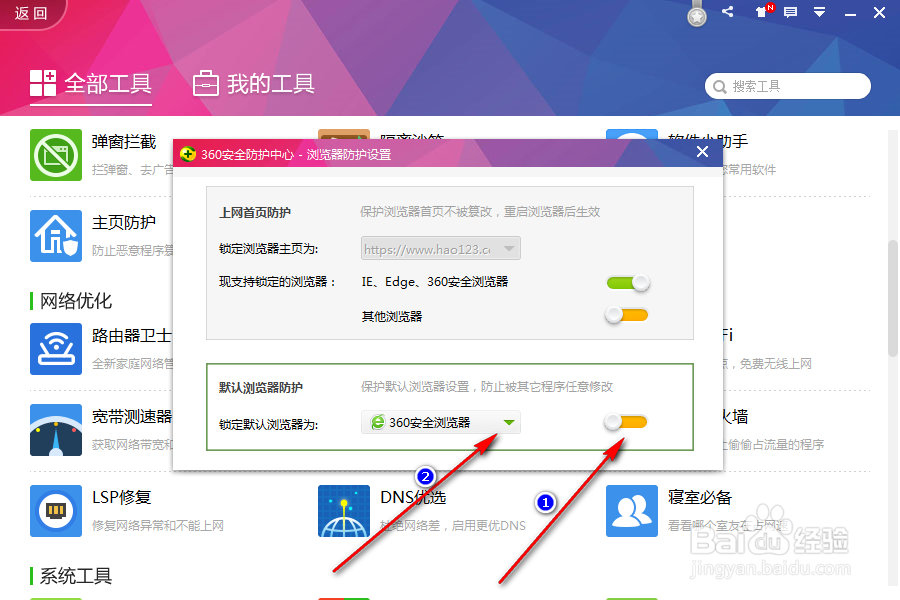Click the 返回 back button
Screen dimensions: 900x600
31,13
